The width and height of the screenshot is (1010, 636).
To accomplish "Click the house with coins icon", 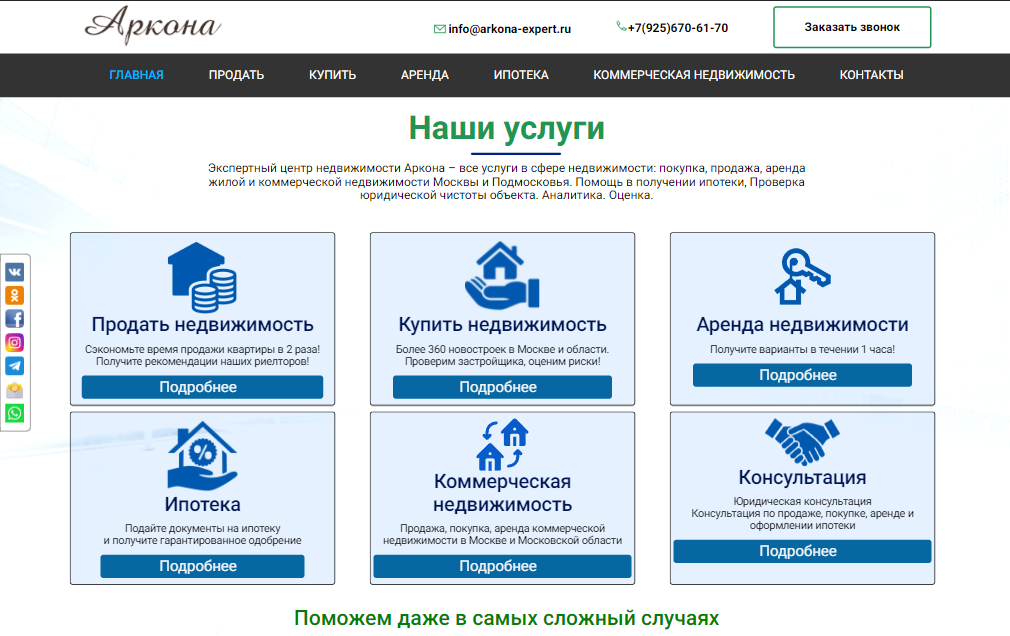I will (202, 277).
